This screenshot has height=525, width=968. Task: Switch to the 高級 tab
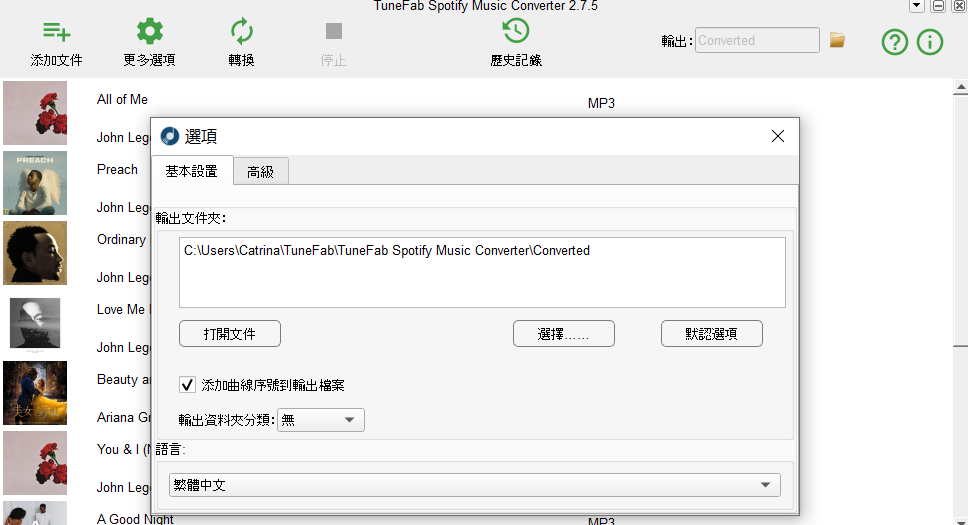pyautogui.click(x=261, y=172)
